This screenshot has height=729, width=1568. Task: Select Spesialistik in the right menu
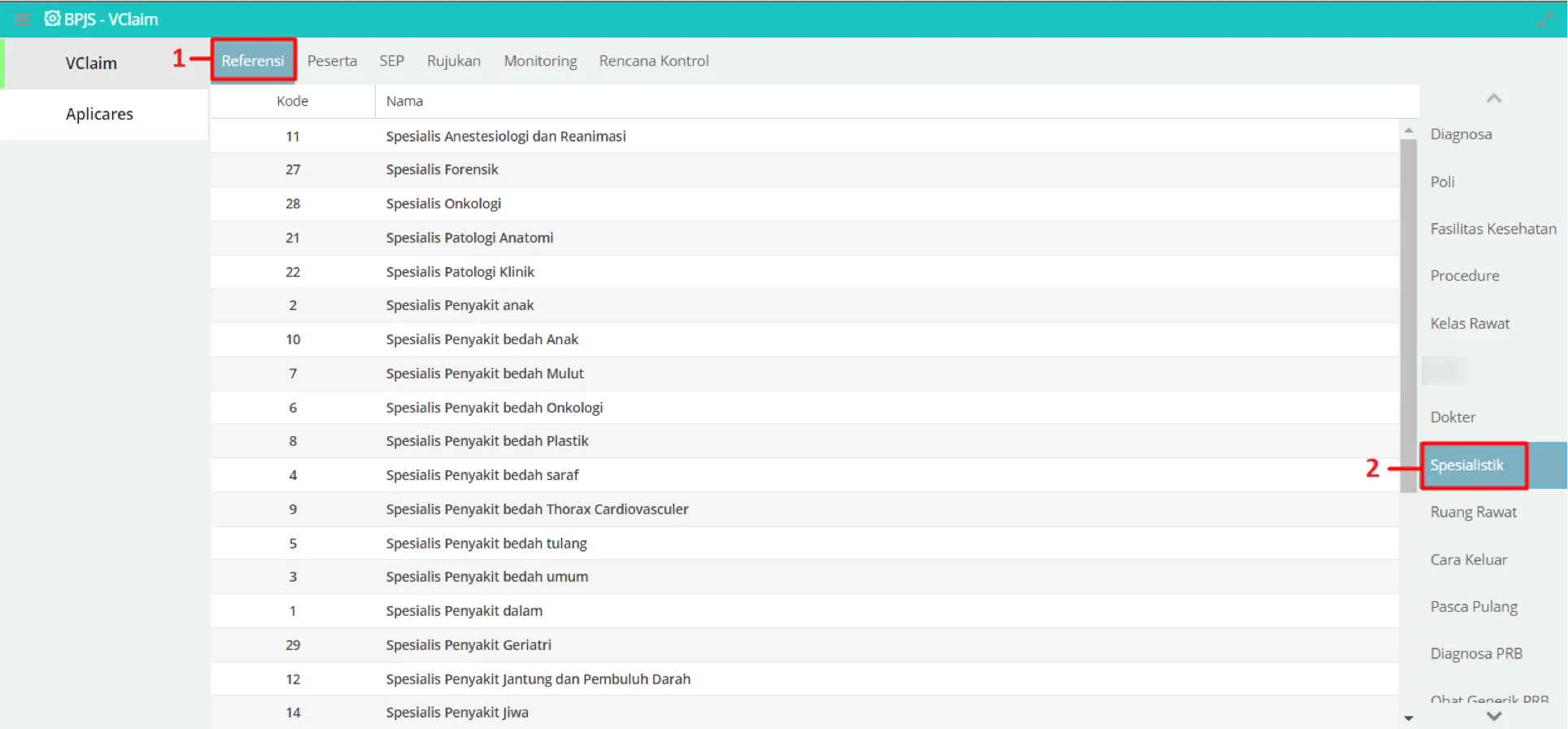click(x=1466, y=465)
